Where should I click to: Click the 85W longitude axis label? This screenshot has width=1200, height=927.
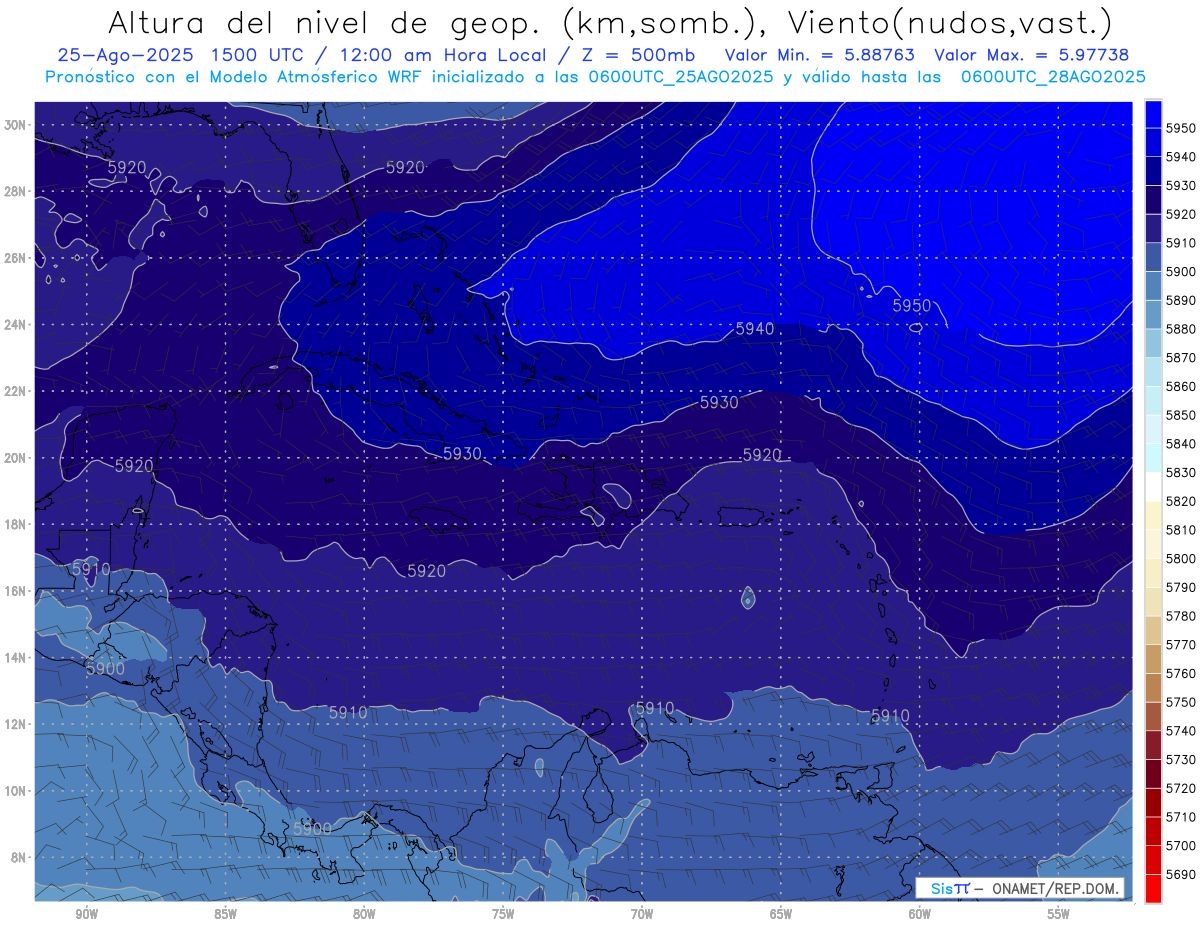pos(225,914)
